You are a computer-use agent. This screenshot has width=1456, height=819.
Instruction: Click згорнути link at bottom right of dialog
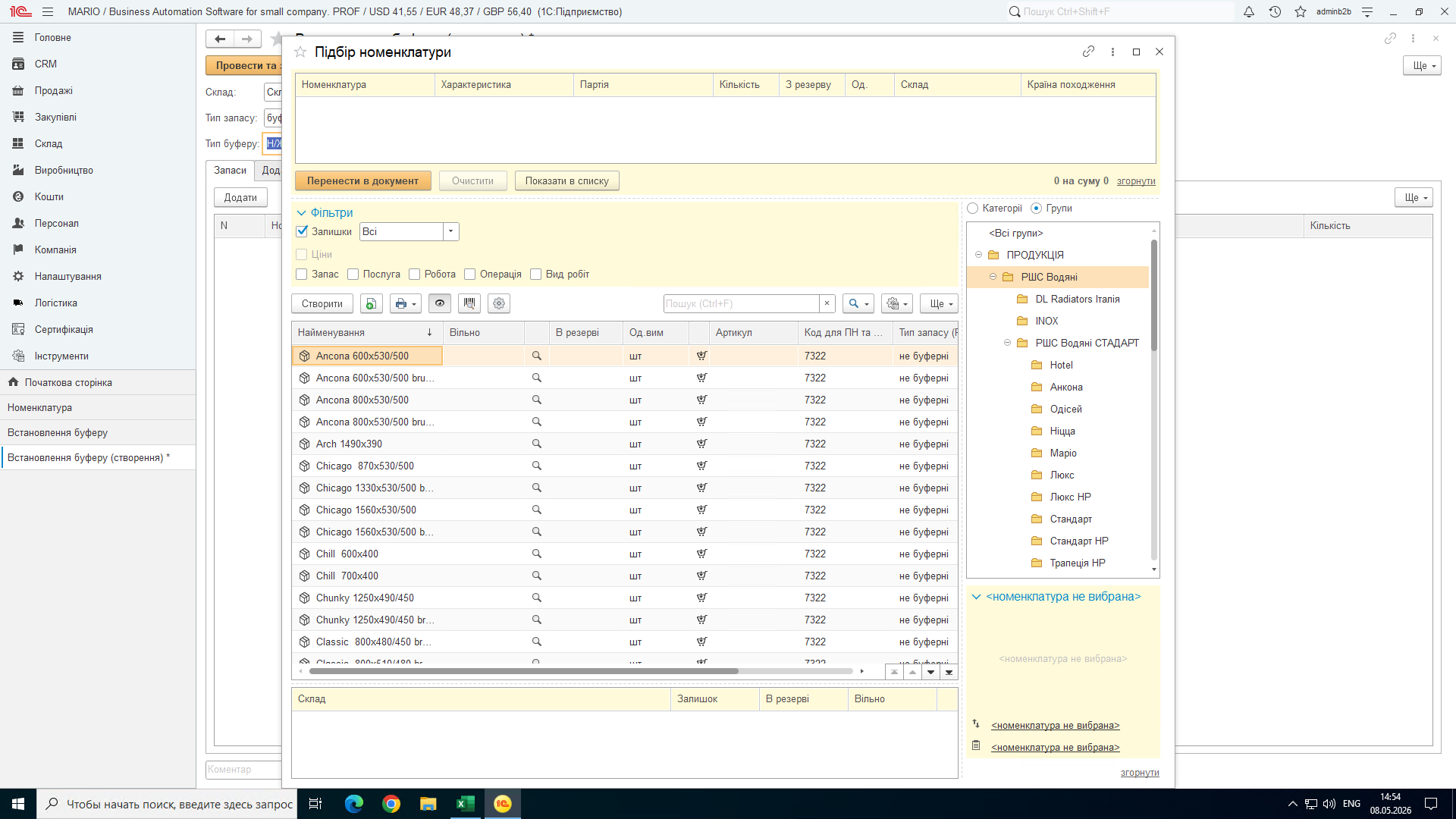1140,772
